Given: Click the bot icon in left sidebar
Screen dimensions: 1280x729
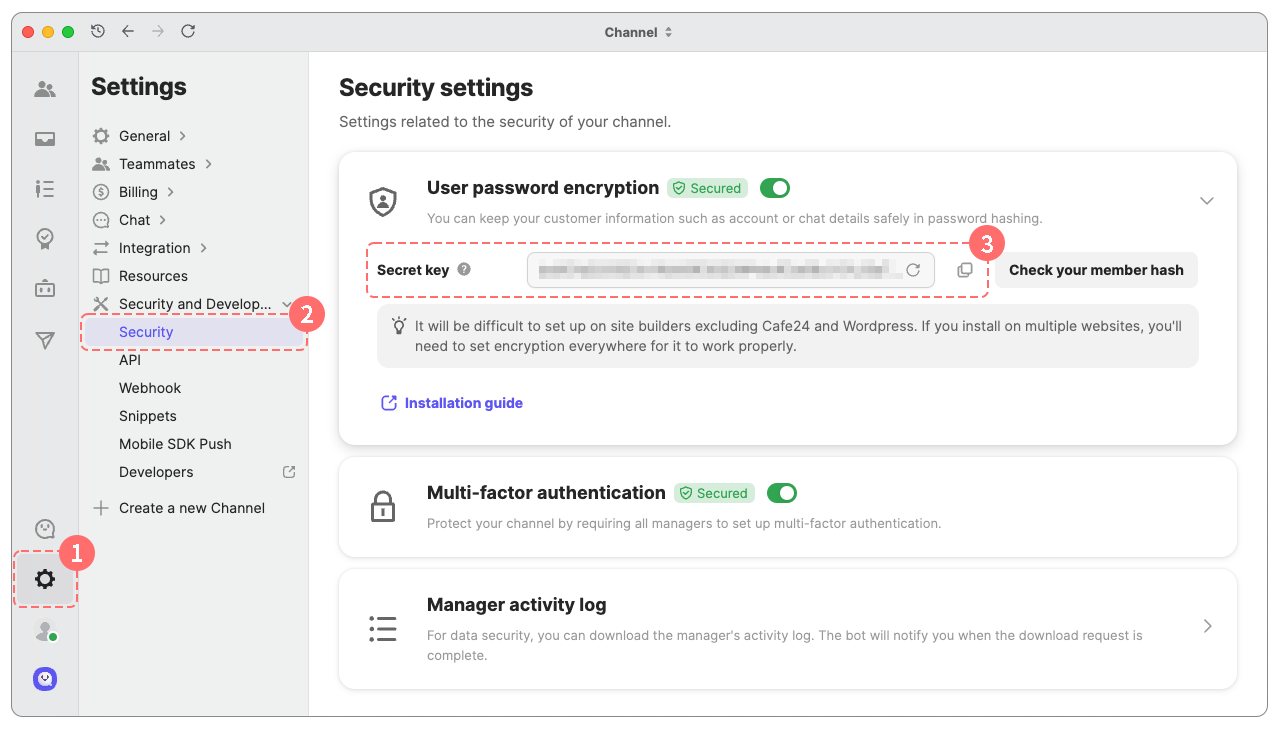Looking at the screenshot, I should (x=45, y=289).
